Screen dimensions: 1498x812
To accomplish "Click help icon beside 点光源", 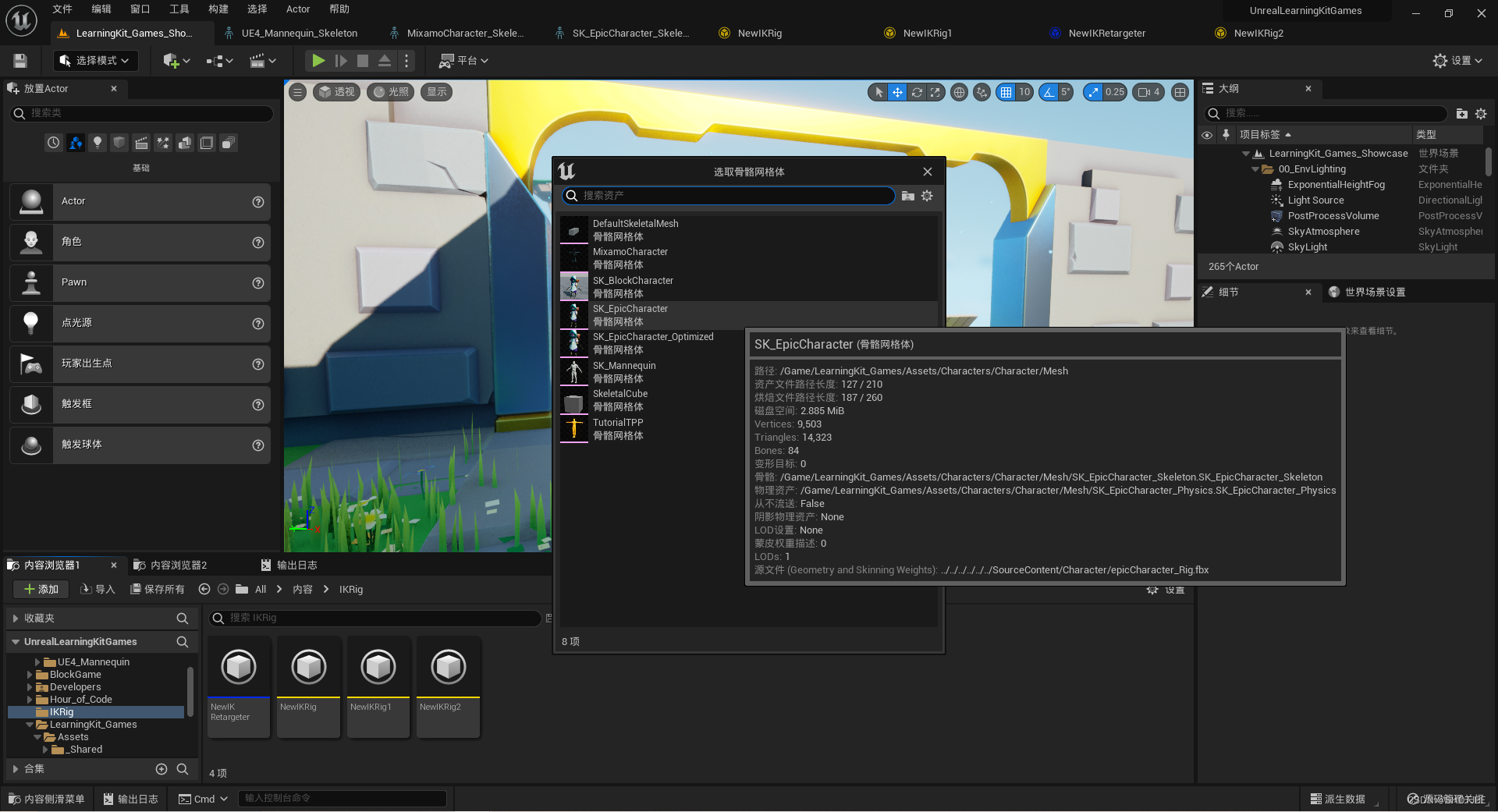I will click(x=257, y=324).
